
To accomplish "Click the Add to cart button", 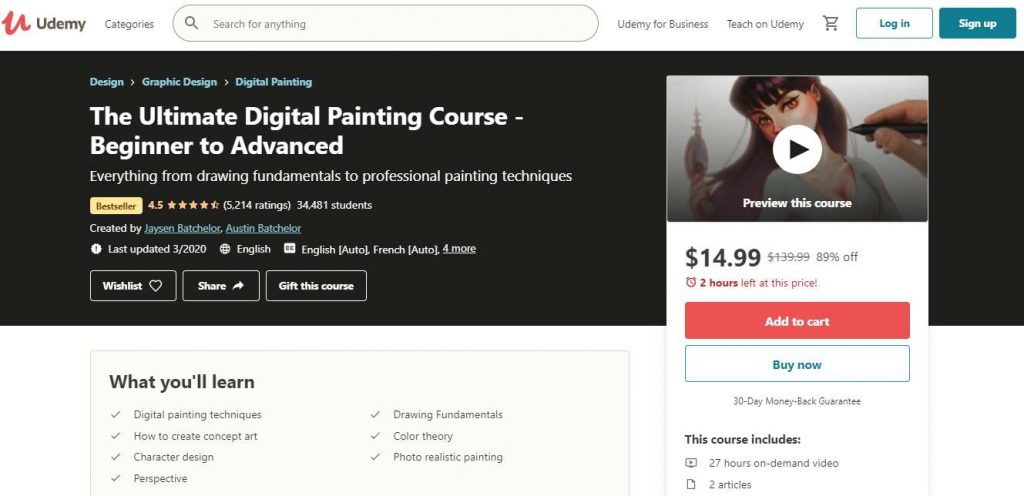I will 797,321.
